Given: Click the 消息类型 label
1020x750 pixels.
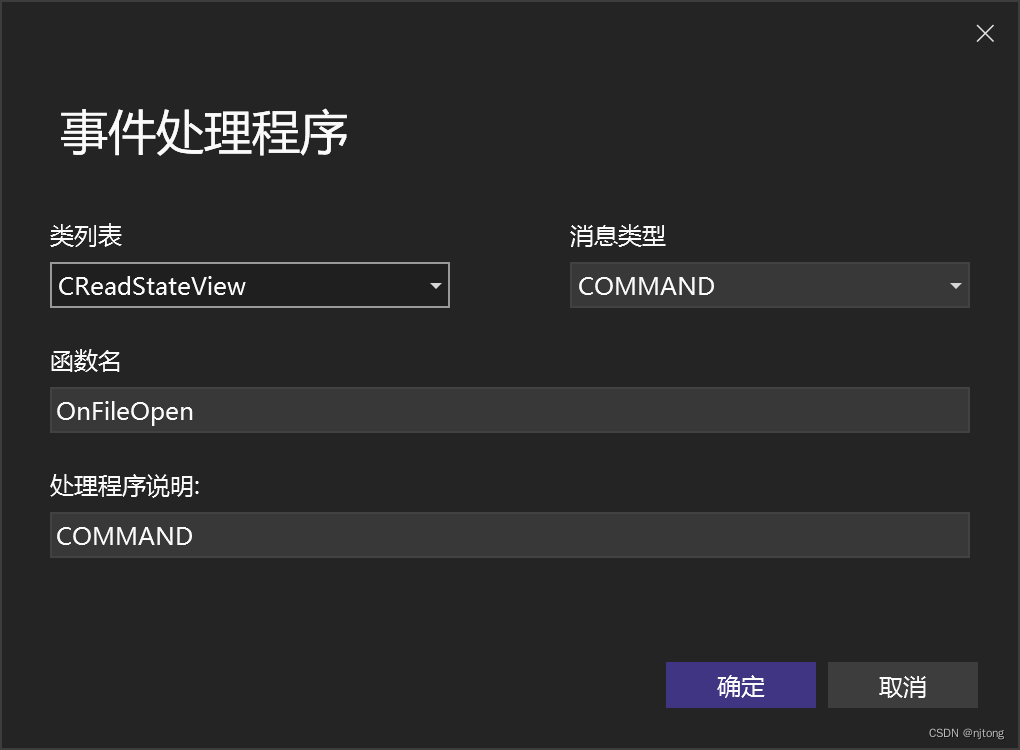Looking at the screenshot, I should 617,235.
